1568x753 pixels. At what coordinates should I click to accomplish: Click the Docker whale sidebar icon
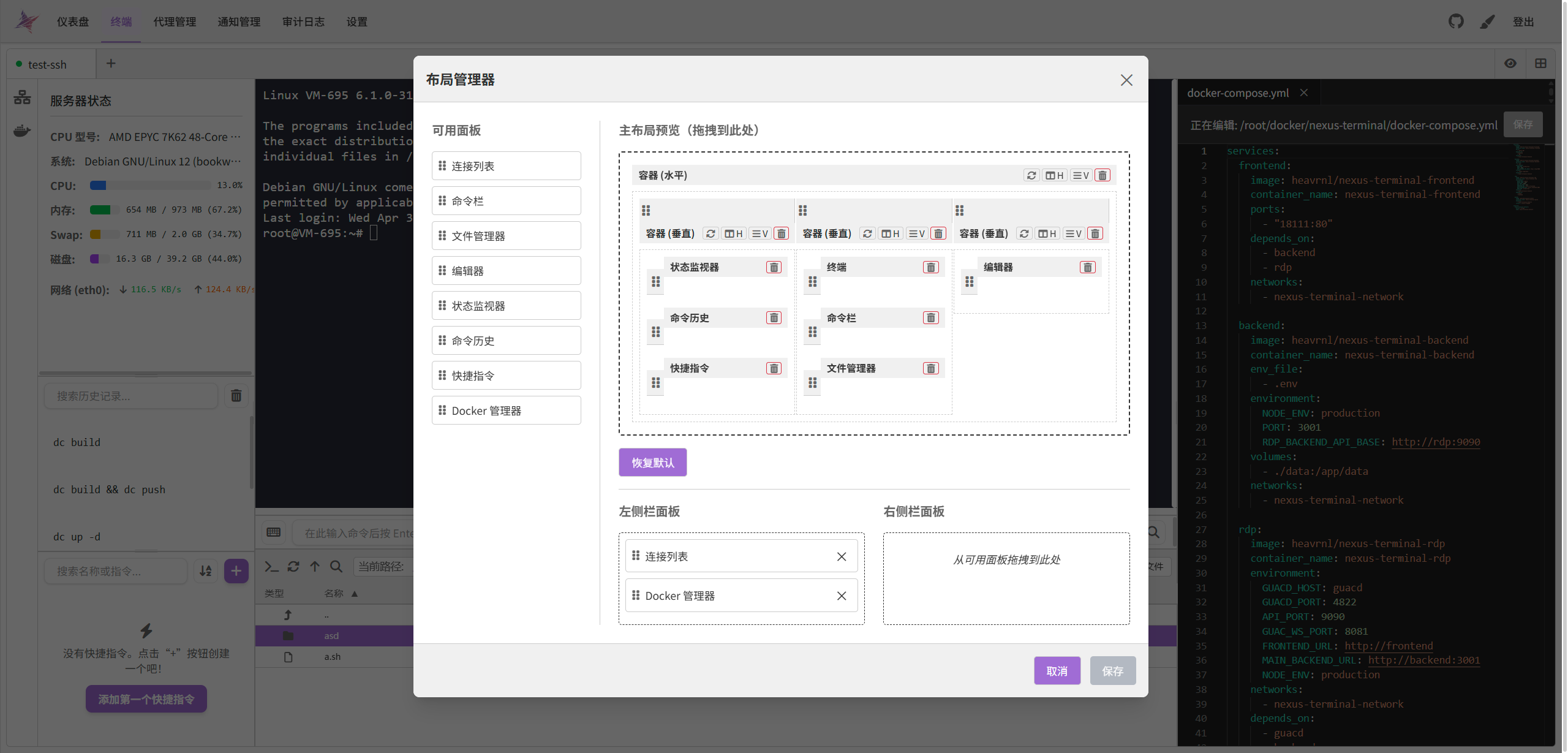(x=22, y=131)
